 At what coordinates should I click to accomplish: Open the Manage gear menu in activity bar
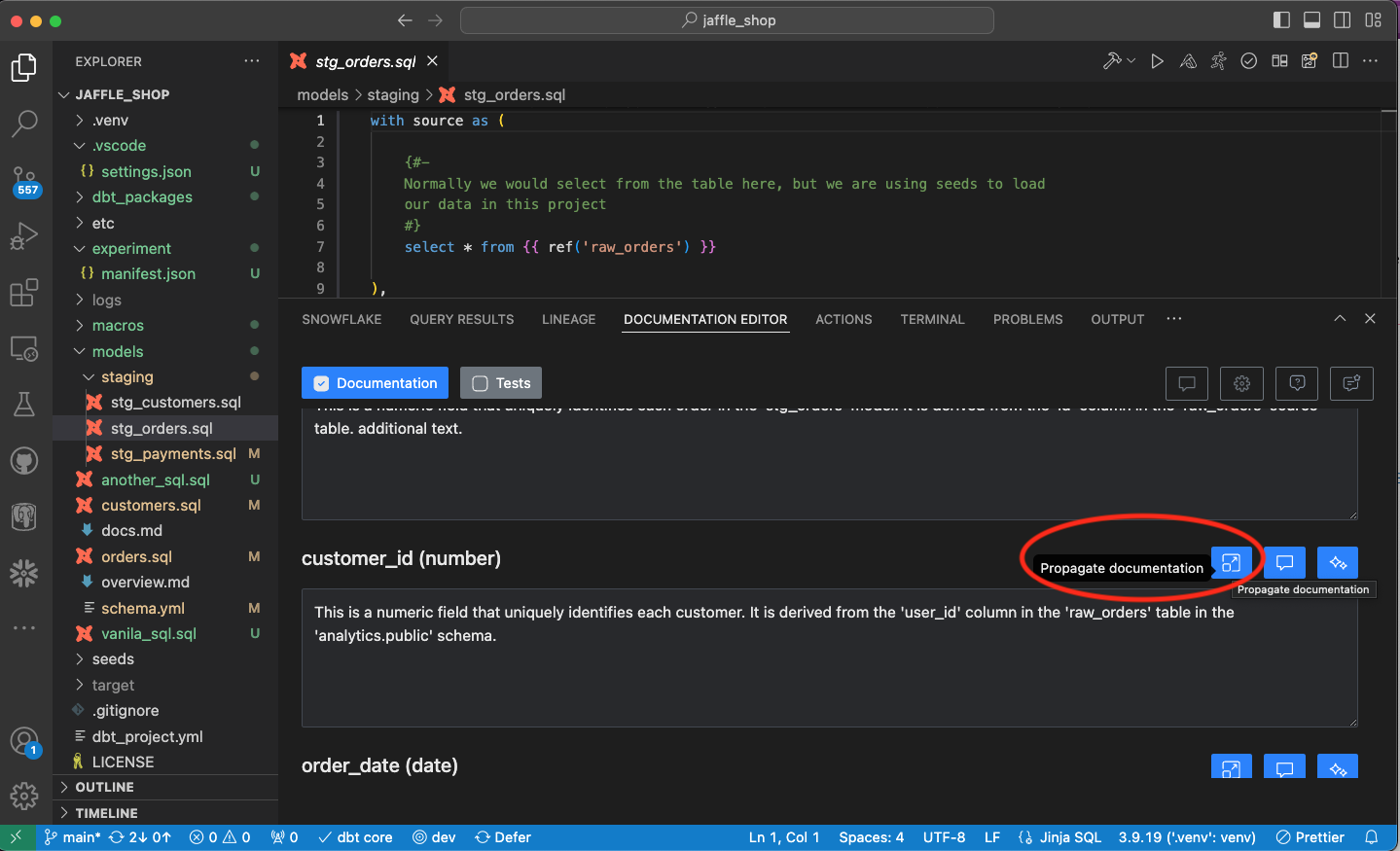point(23,797)
